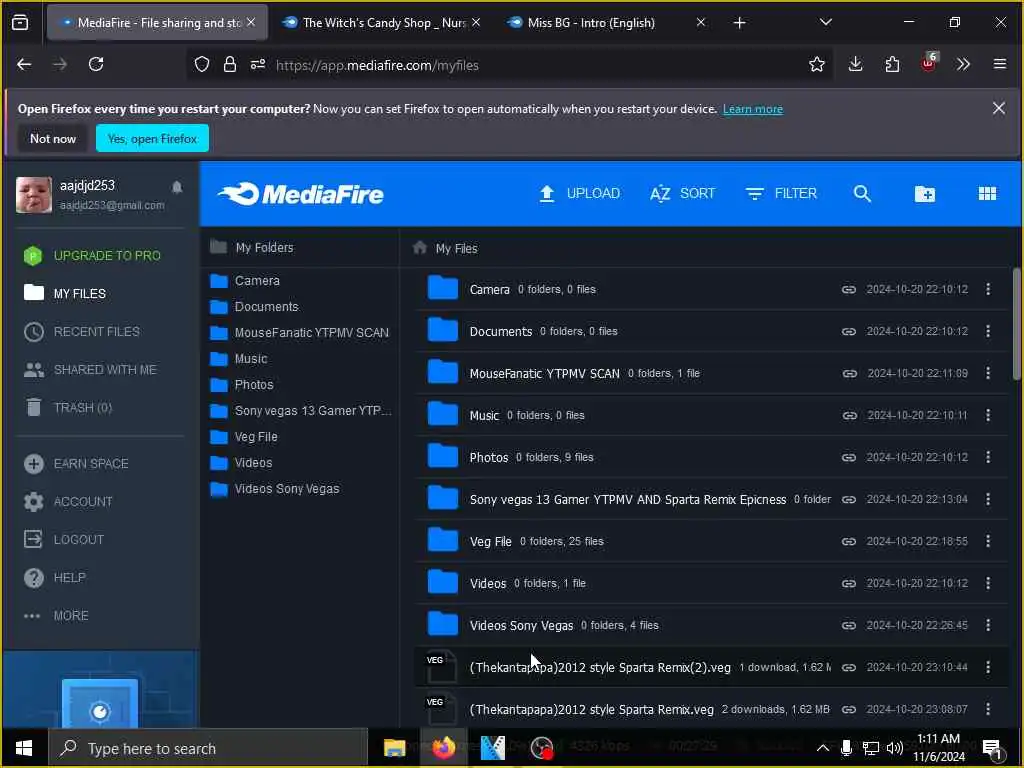
Task: Go back to previous page
Action: [24, 64]
